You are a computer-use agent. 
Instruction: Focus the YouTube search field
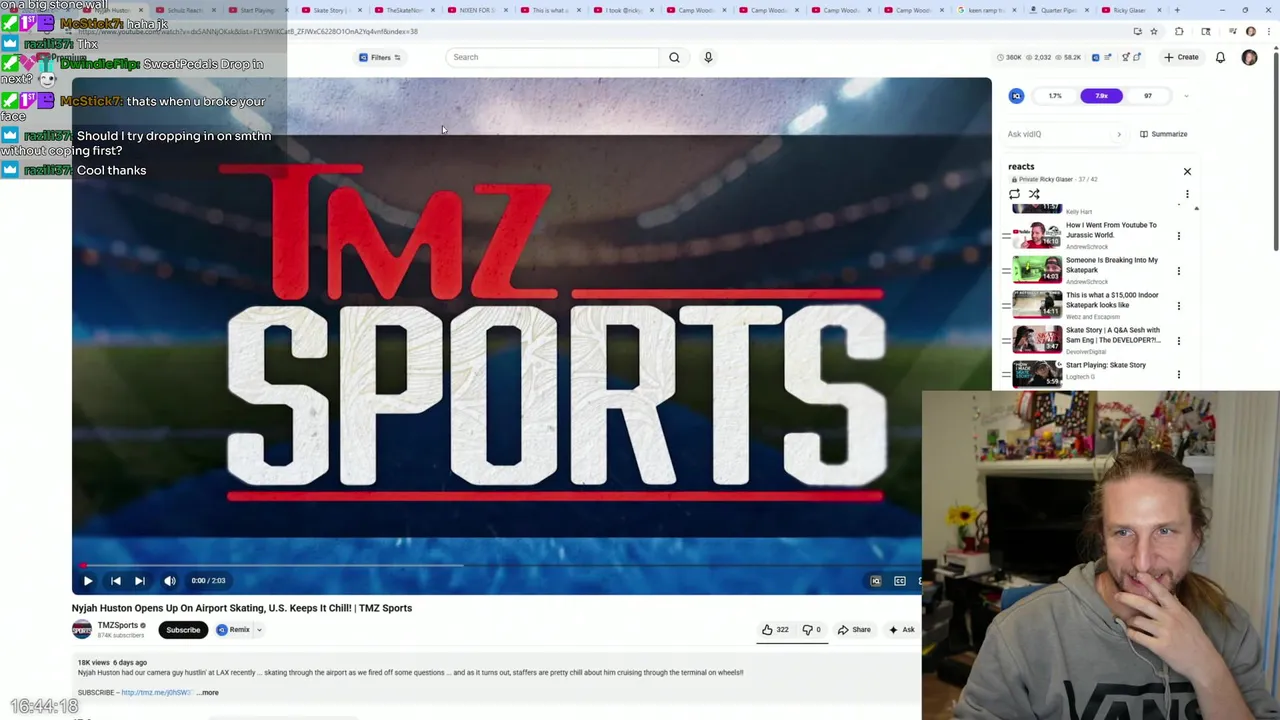(x=554, y=57)
